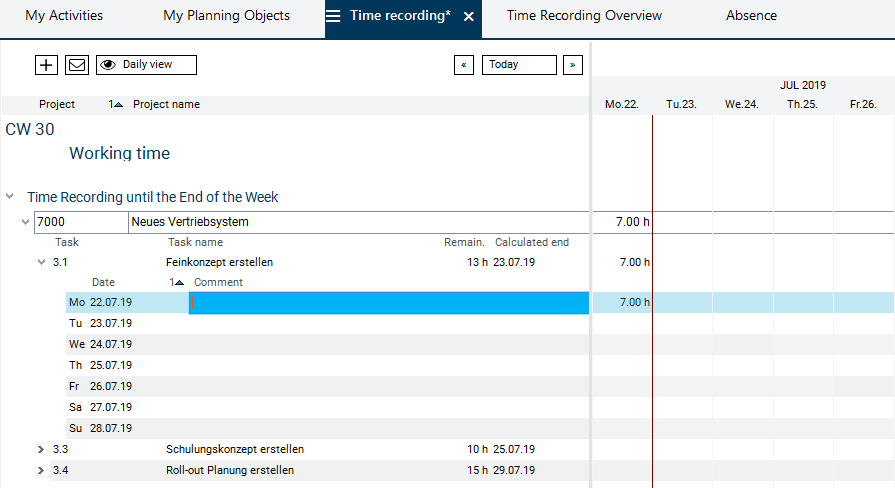Click the Today button
This screenshot has width=895, height=488.
[518, 65]
